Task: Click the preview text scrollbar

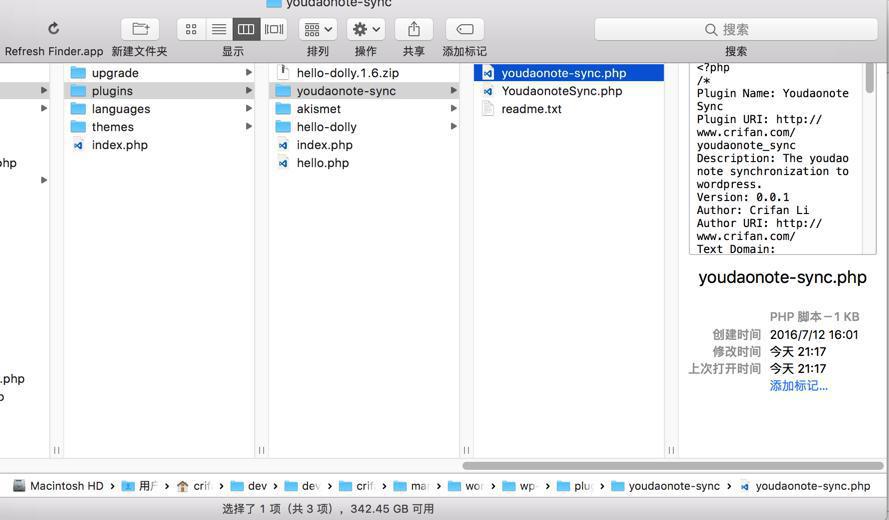Action: pyautogui.click(x=870, y=78)
